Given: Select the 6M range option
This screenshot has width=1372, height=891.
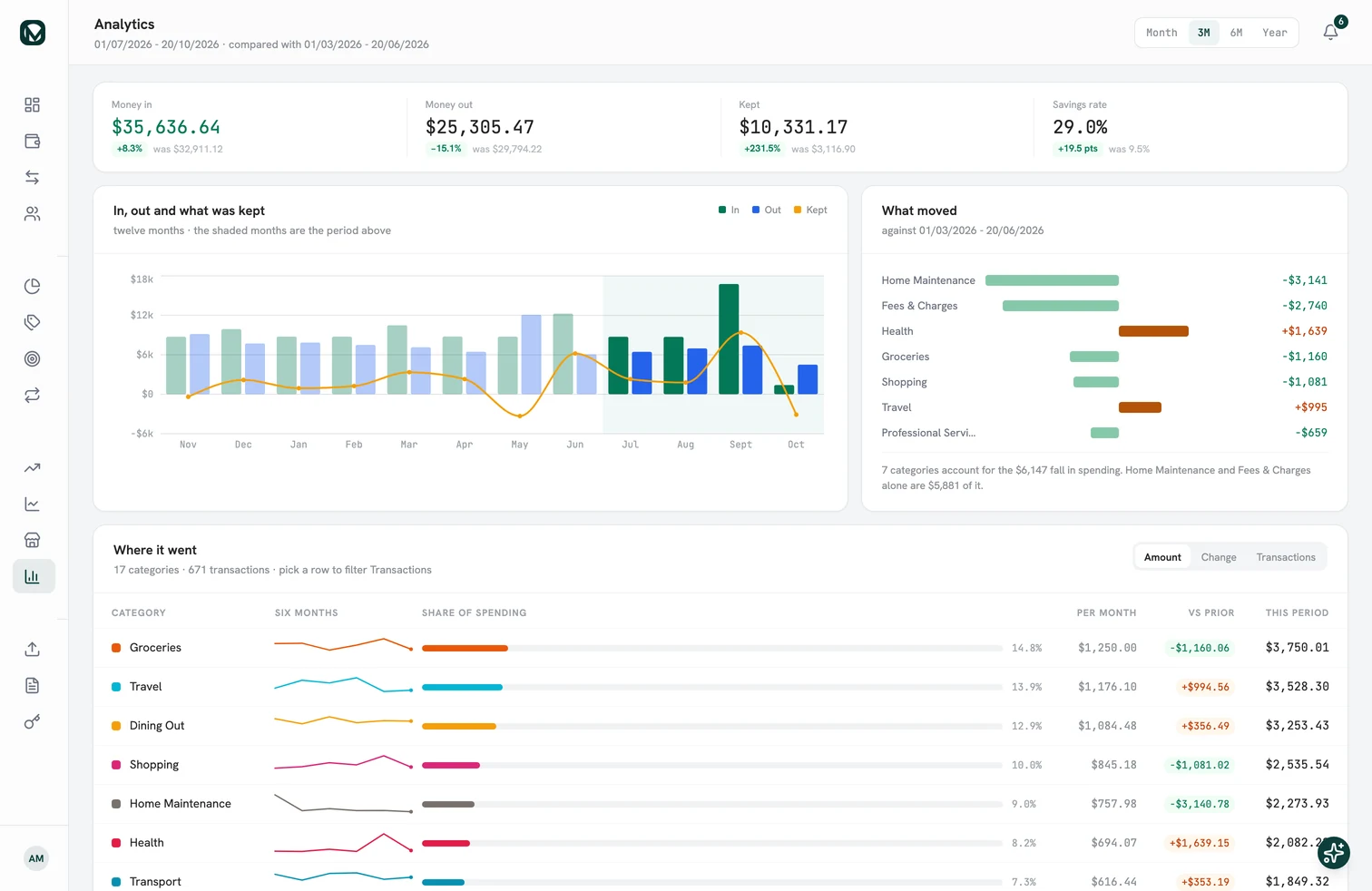Looking at the screenshot, I should [1236, 33].
